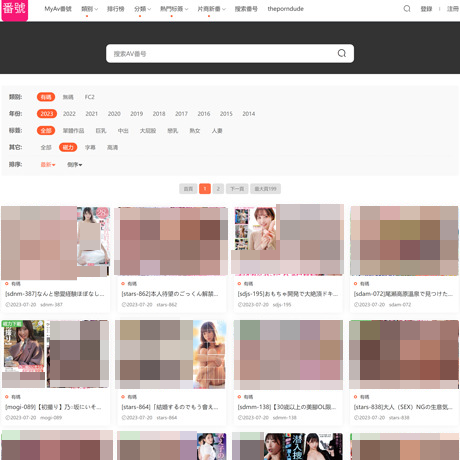Click the orange dot icon above mogi-089
460x460 pixels.
click(7, 397)
